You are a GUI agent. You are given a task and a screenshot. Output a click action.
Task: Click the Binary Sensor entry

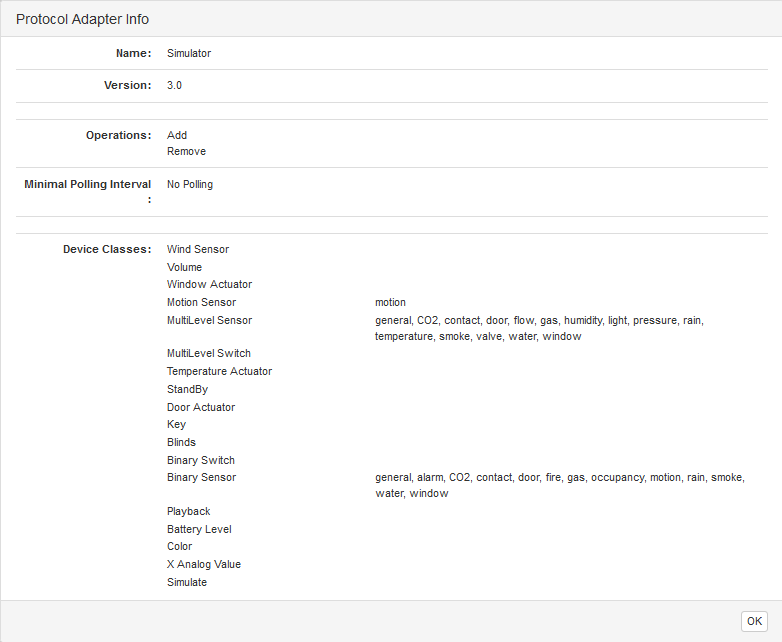201,477
